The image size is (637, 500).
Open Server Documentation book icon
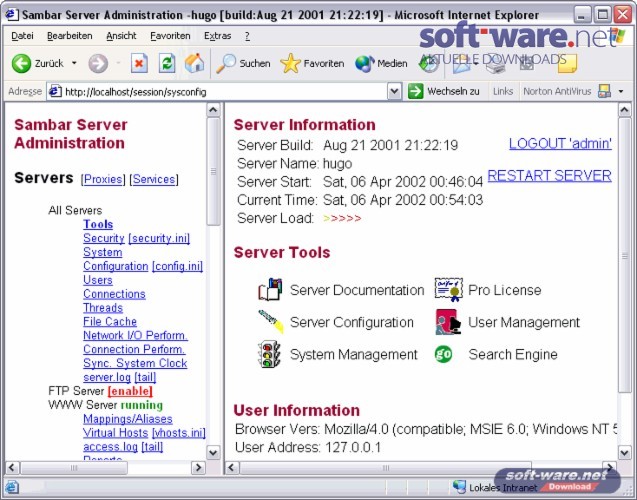click(270, 290)
